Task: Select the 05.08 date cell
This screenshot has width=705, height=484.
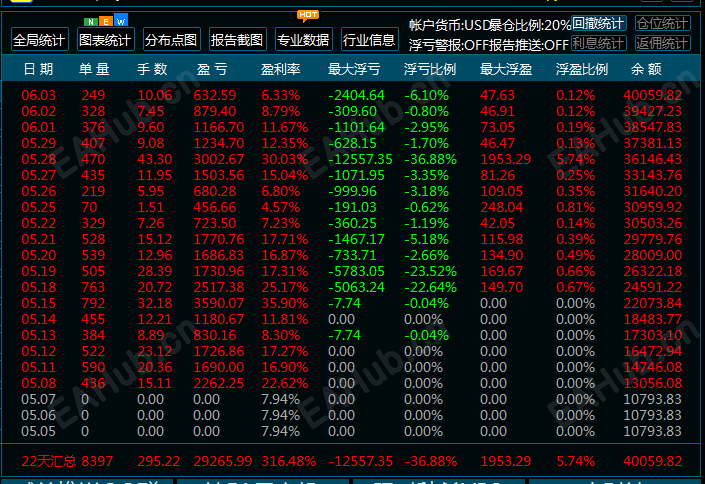Action: (x=39, y=384)
